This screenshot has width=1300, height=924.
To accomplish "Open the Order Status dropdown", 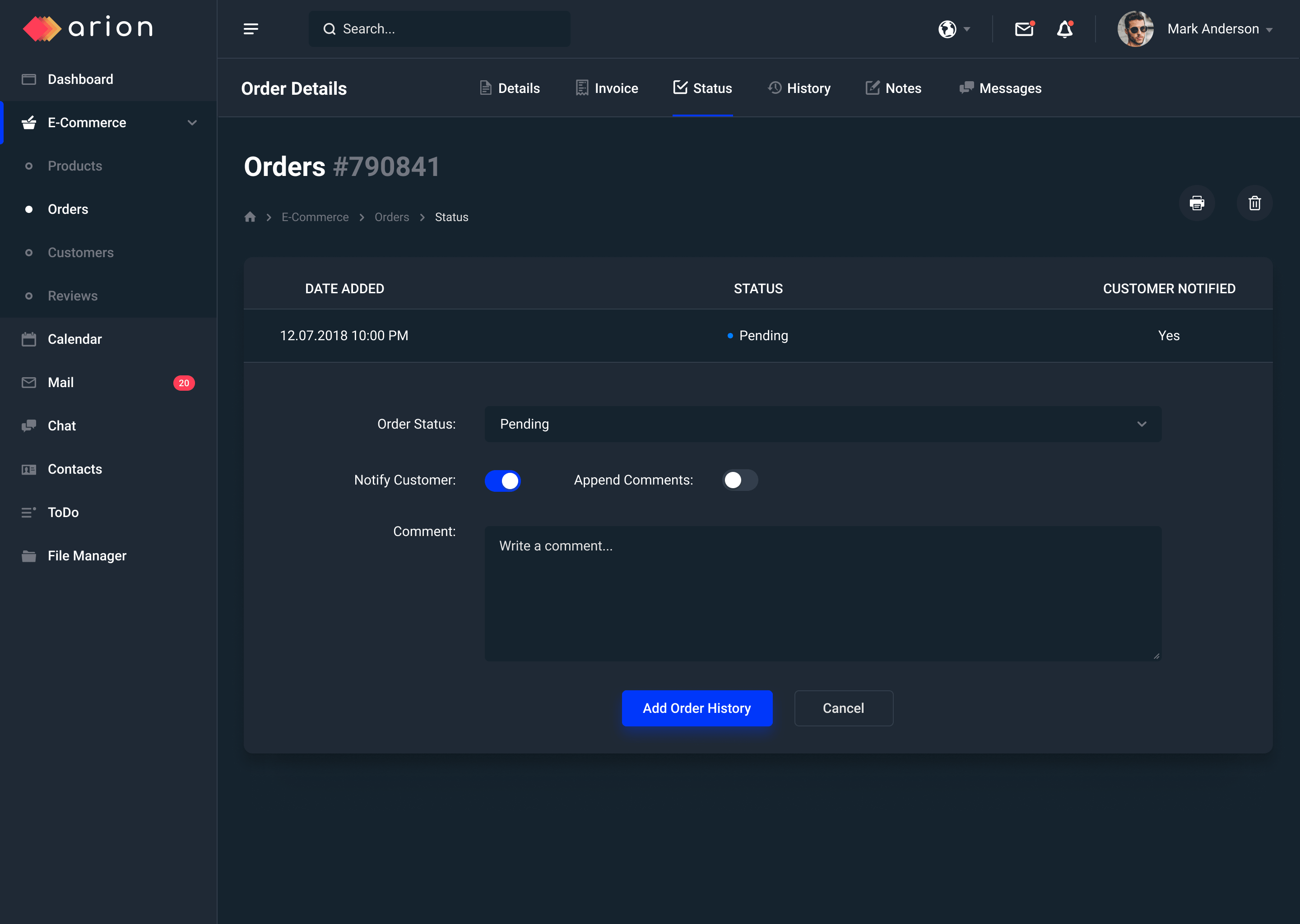I will (822, 424).
